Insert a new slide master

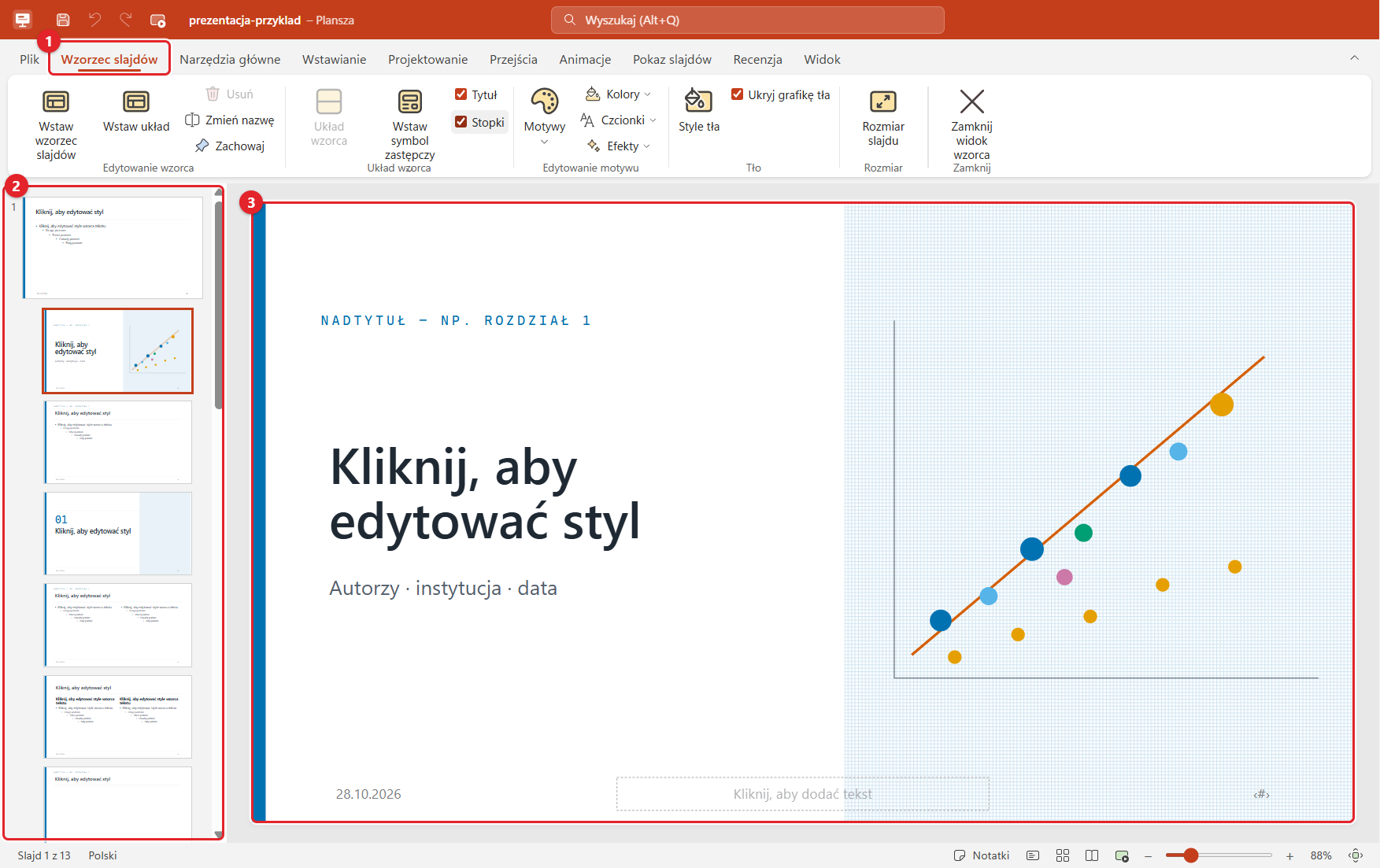[x=56, y=124]
